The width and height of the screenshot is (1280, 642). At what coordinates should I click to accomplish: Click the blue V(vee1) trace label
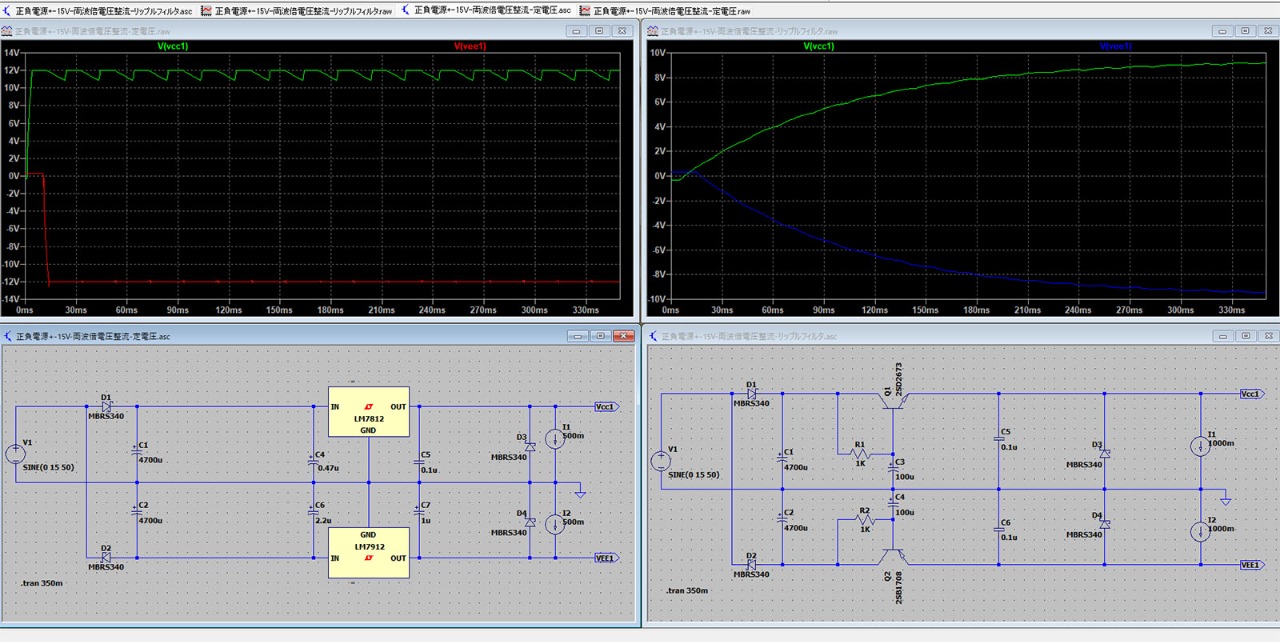click(x=1115, y=46)
